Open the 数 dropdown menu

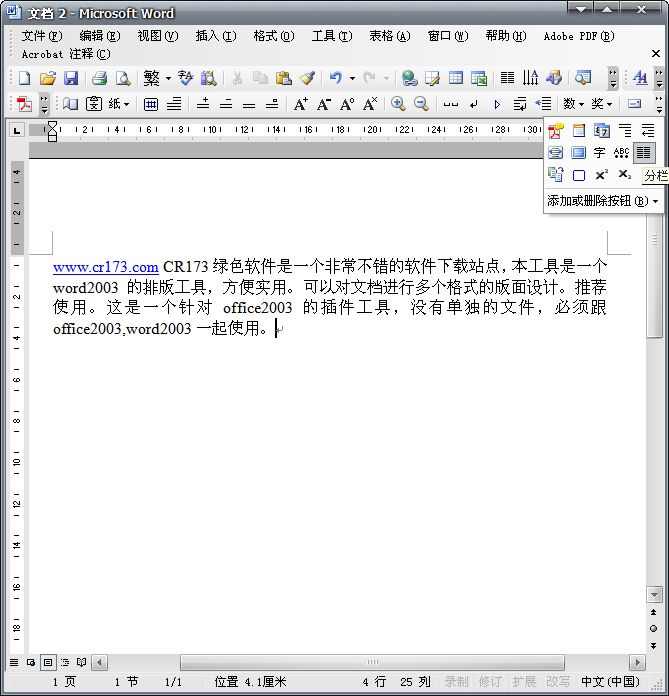573,104
